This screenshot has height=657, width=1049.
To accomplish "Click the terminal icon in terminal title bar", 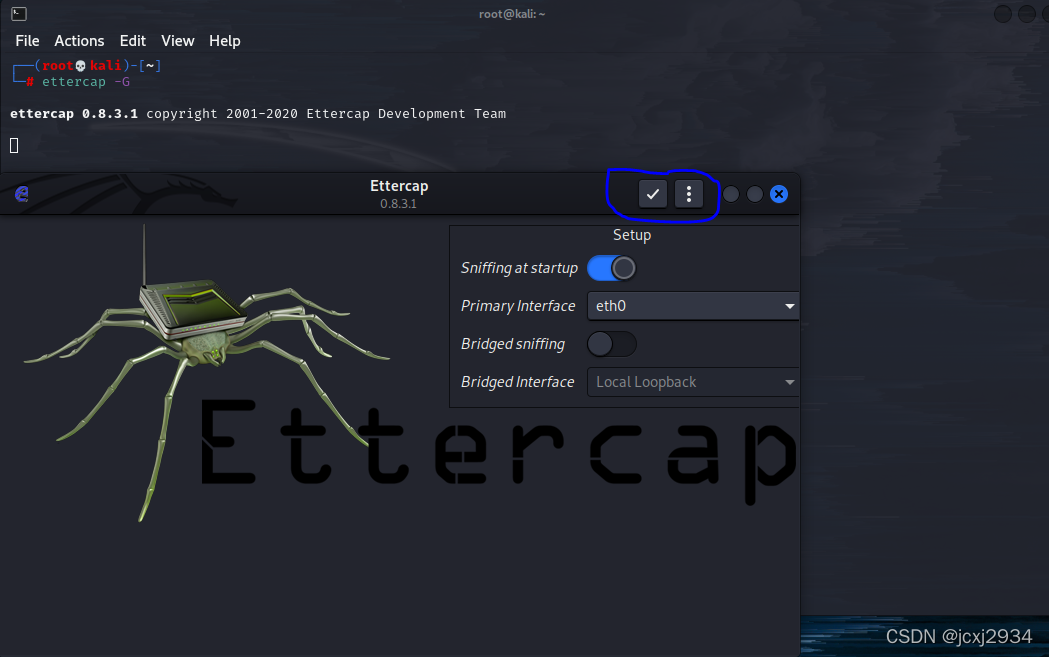I will [19, 13].
